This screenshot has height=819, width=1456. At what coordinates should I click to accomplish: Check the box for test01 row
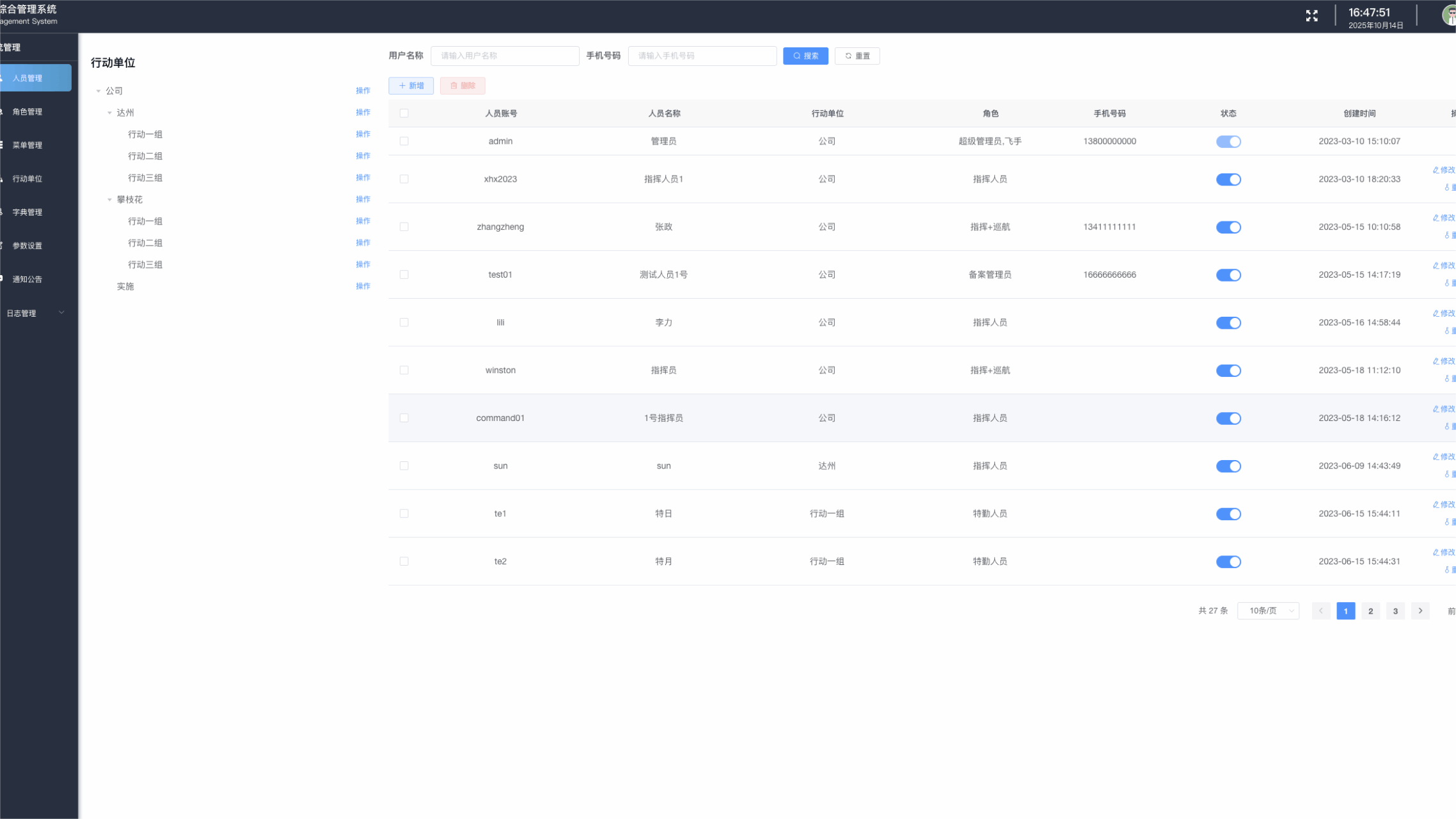click(x=404, y=274)
